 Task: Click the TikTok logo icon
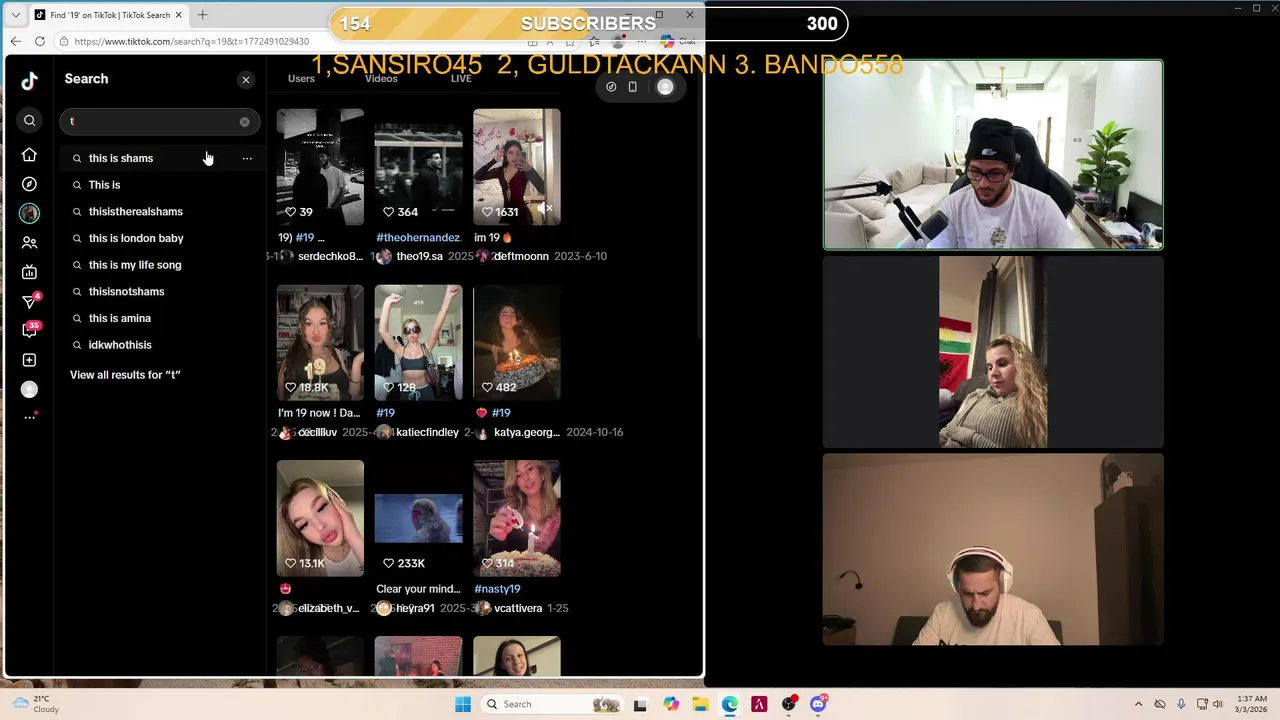tap(29, 81)
